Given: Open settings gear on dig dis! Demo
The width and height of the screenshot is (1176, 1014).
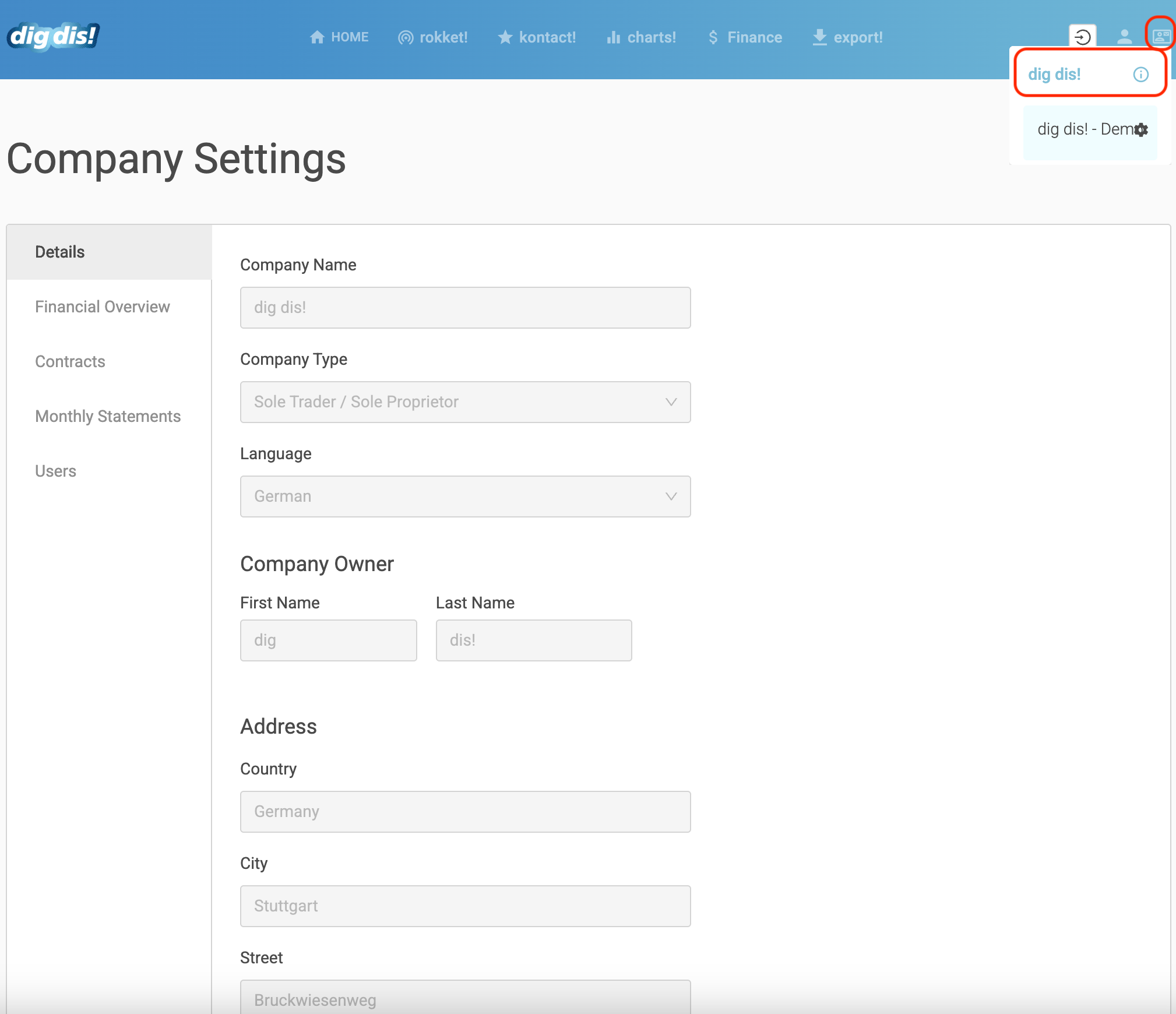Looking at the screenshot, I should [1141, 129].
